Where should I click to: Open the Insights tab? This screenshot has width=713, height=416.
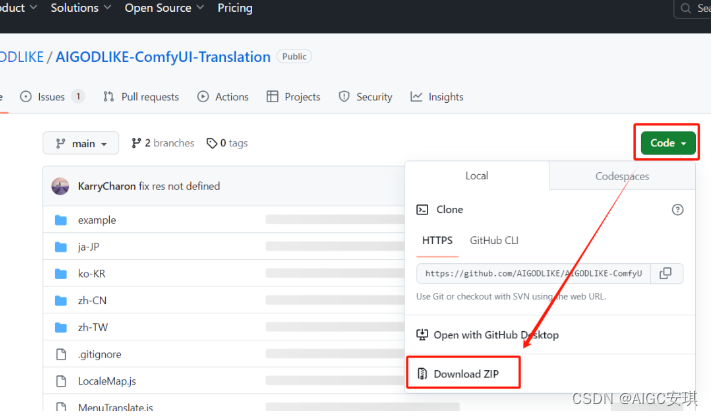(x=437, y=97)
